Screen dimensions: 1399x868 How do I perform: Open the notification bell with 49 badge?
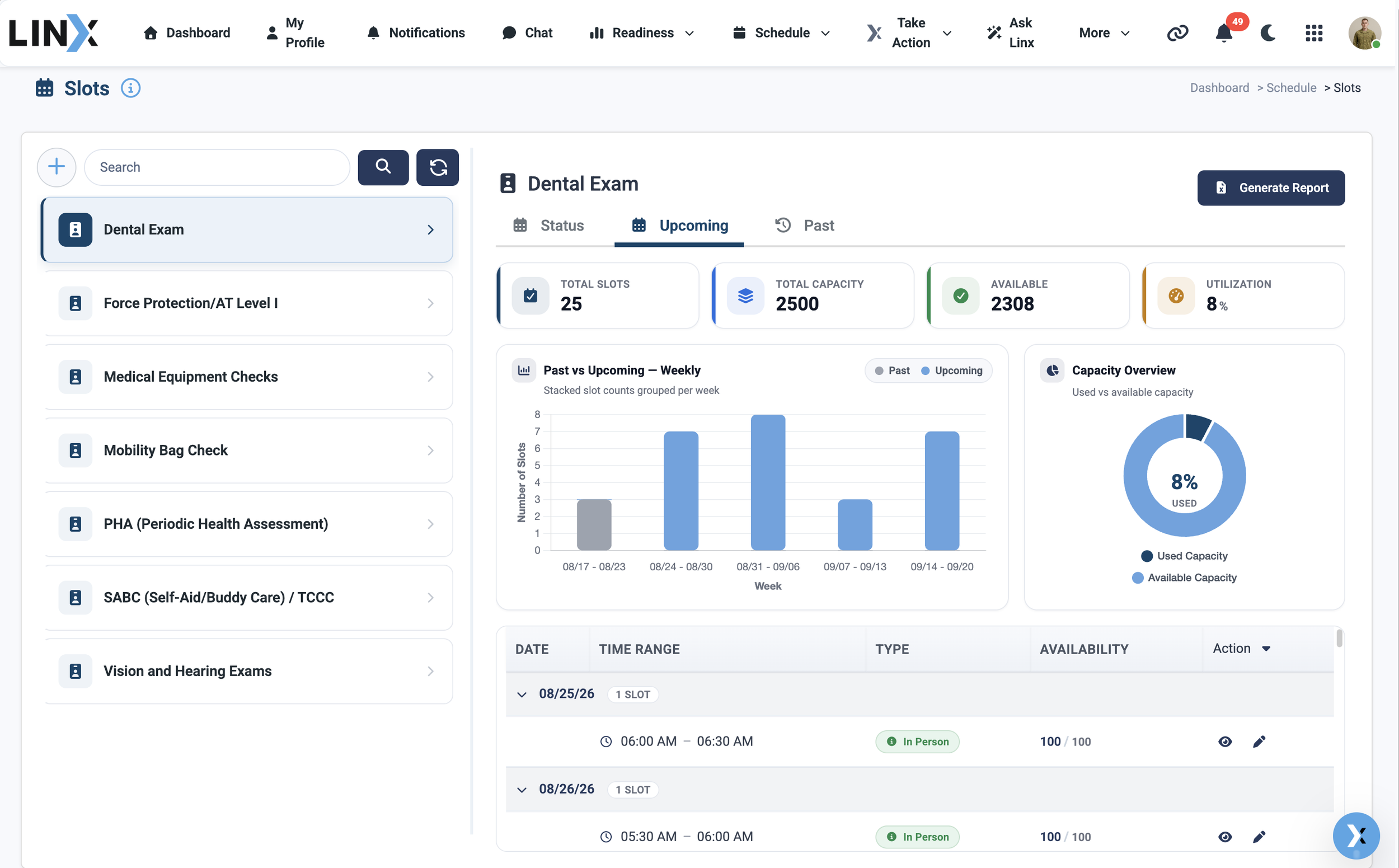1224,32
